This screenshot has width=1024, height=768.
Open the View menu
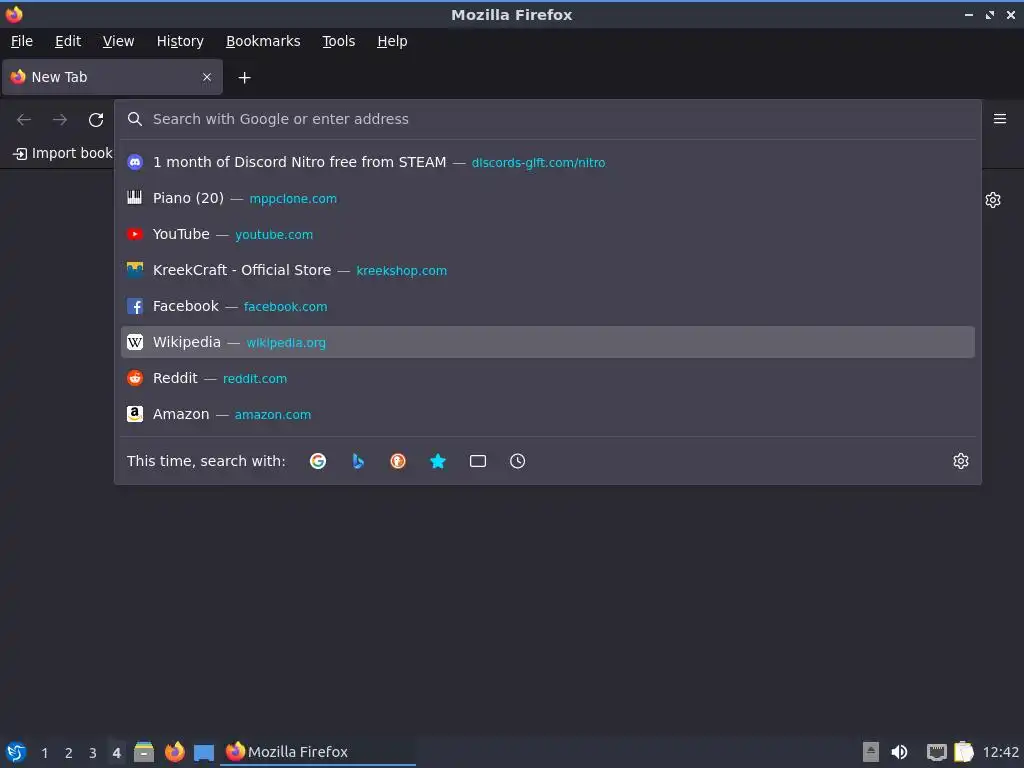click(x=118, y=41)
